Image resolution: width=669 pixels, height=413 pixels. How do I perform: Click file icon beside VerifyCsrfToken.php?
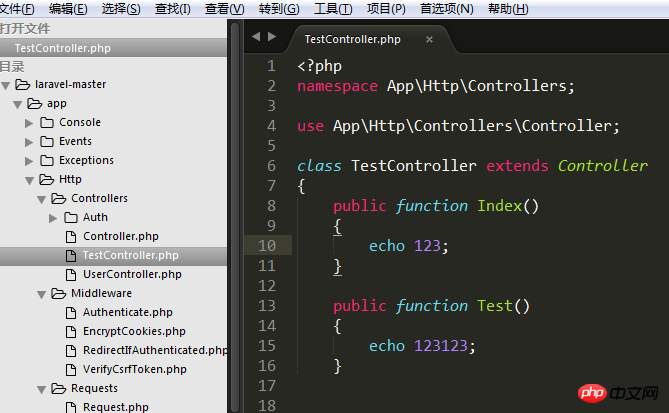coord(71,370)
